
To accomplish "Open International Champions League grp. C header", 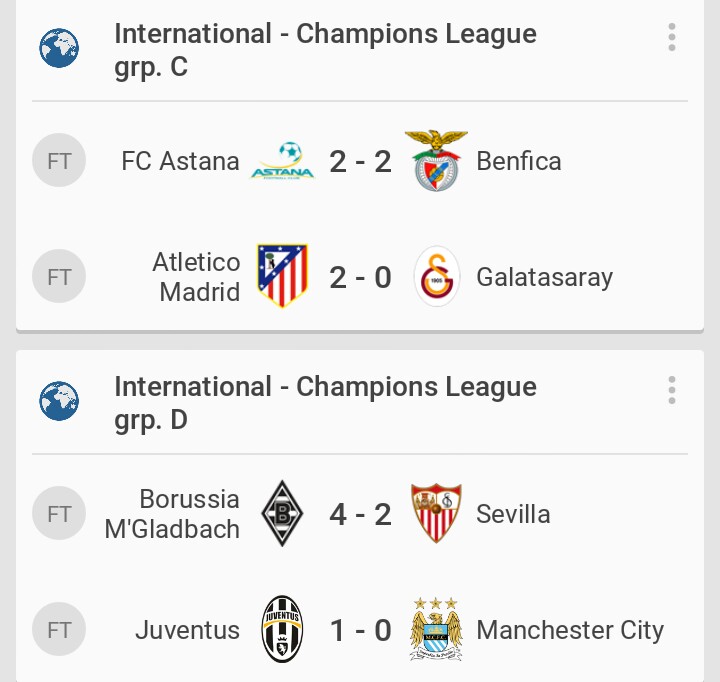I will 325,50.
